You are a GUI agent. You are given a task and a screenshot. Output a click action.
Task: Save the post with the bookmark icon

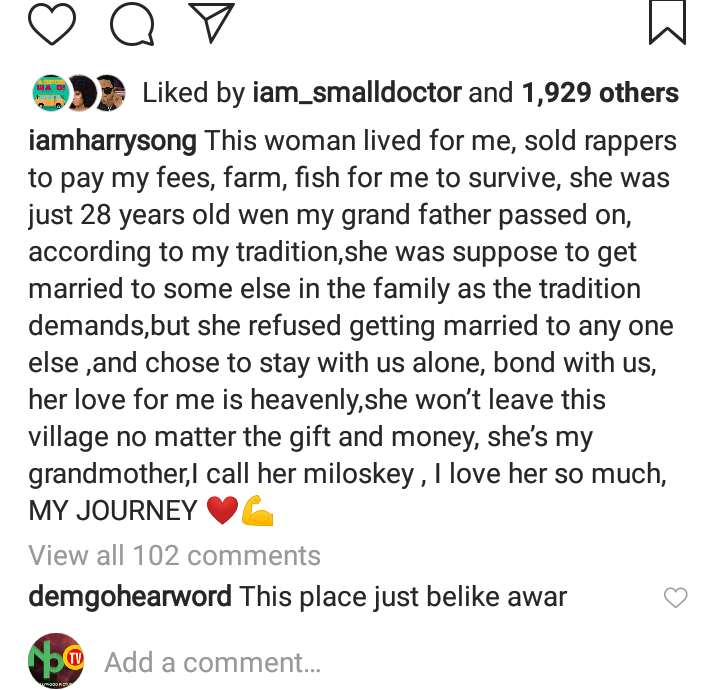pos(667,23)
